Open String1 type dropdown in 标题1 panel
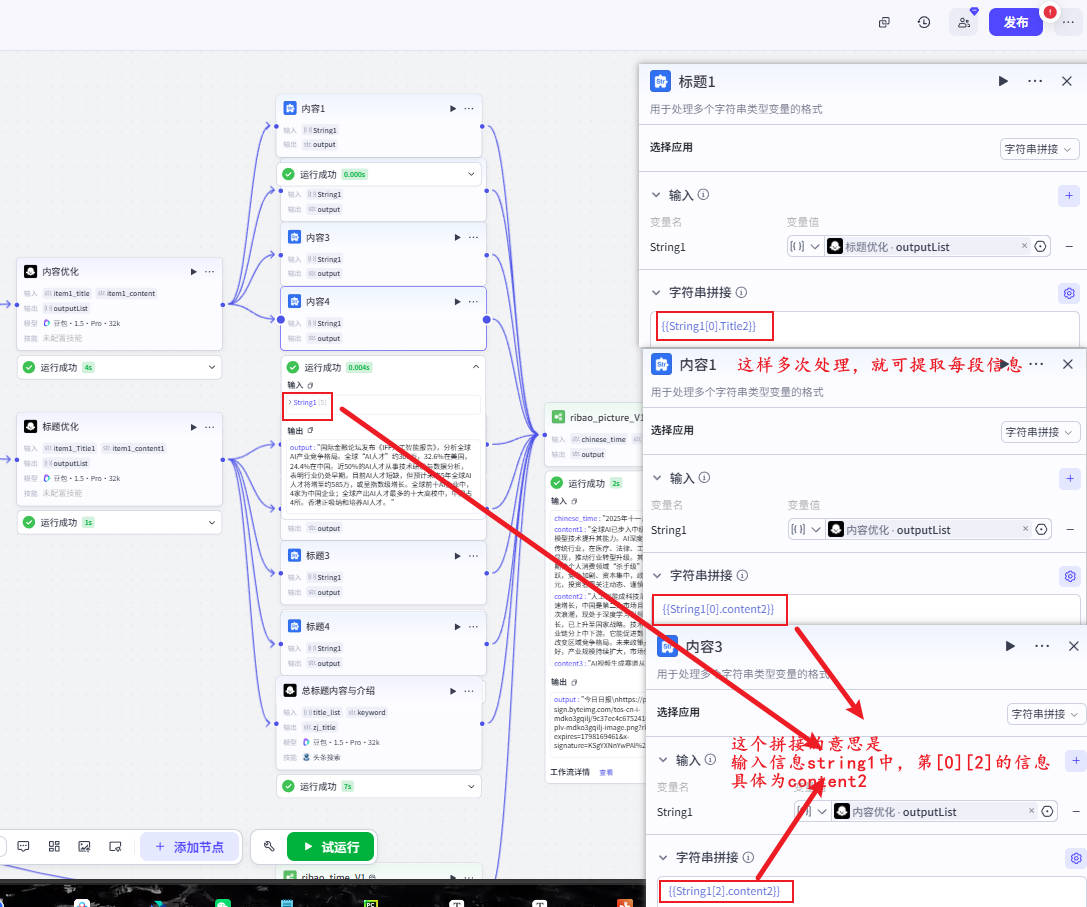This screenshot has height=907, width=1087. point(805,246)
